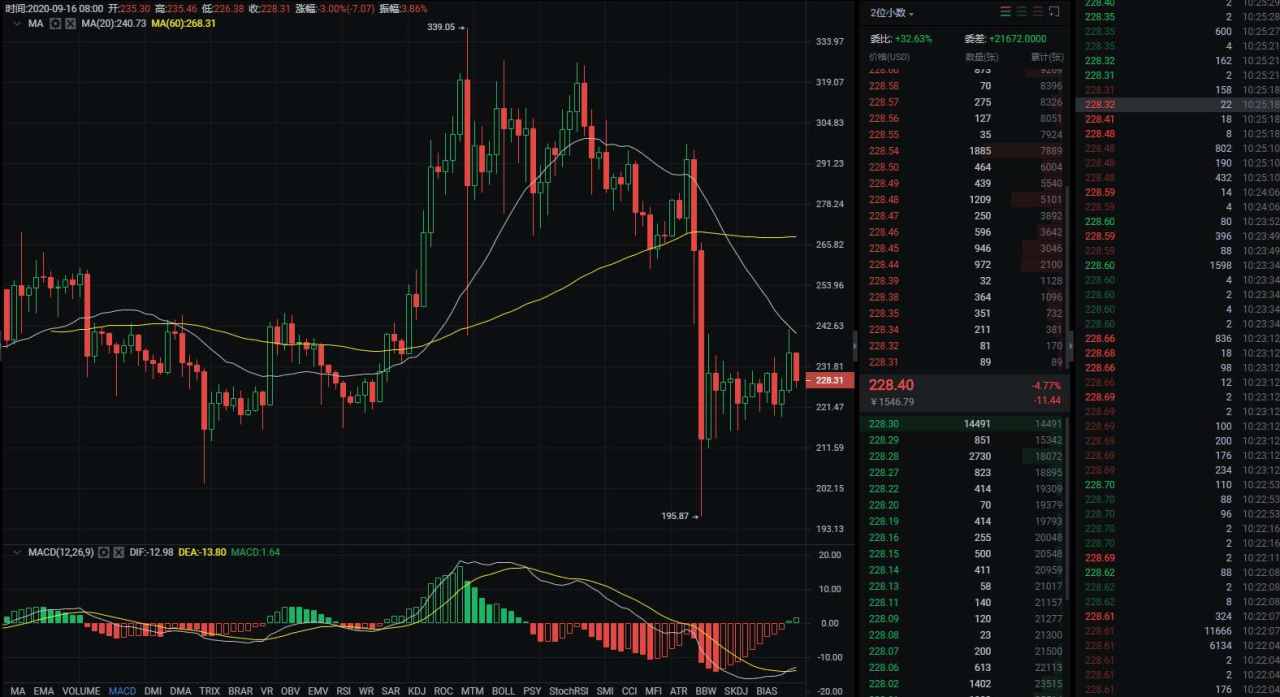Screen dimensions: 1280x697
Task: Click the ¥1546.79 converted price
Action: pos(893,402)
